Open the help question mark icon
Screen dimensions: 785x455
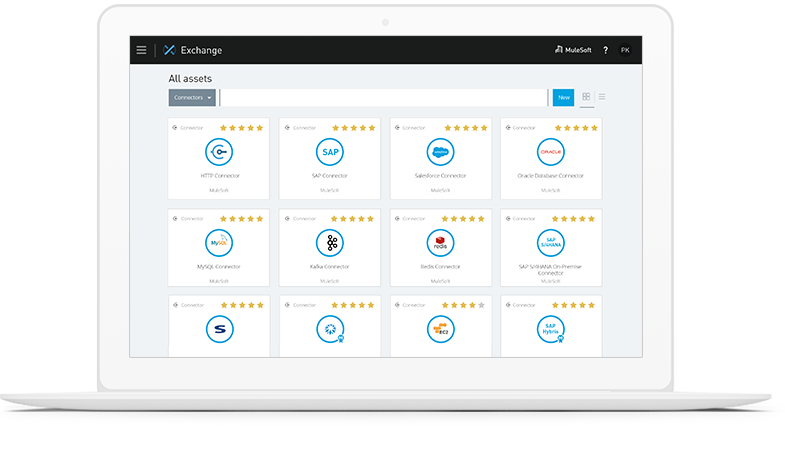coord(605,50)
